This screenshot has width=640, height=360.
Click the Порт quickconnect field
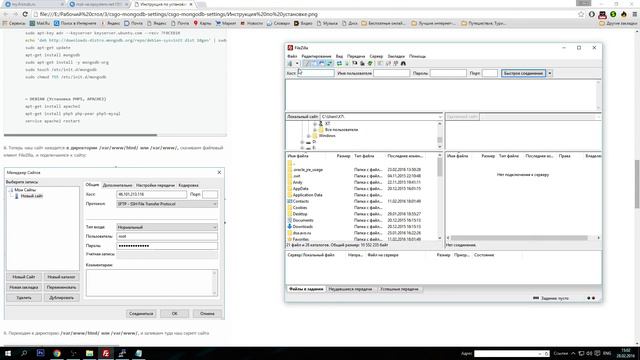click(490, 73)
